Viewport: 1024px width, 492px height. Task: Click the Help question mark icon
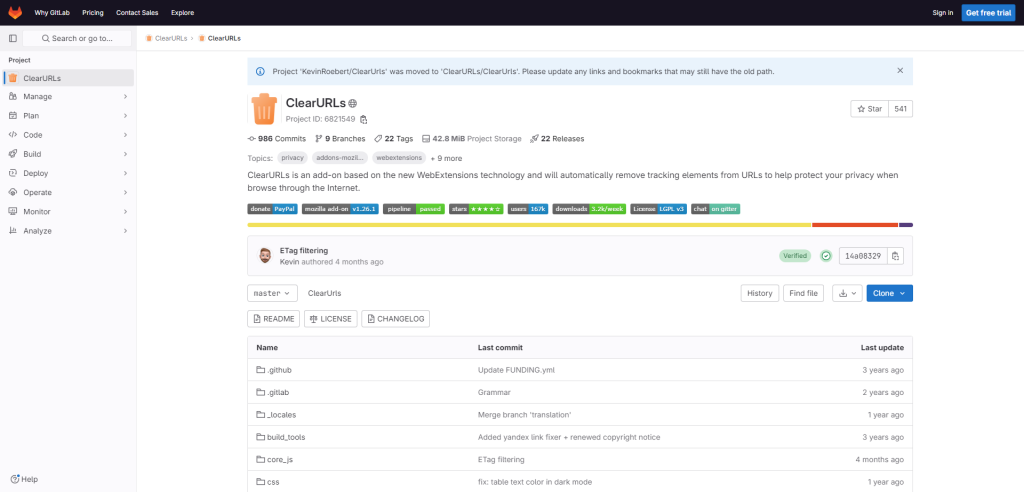coord(15,479)
